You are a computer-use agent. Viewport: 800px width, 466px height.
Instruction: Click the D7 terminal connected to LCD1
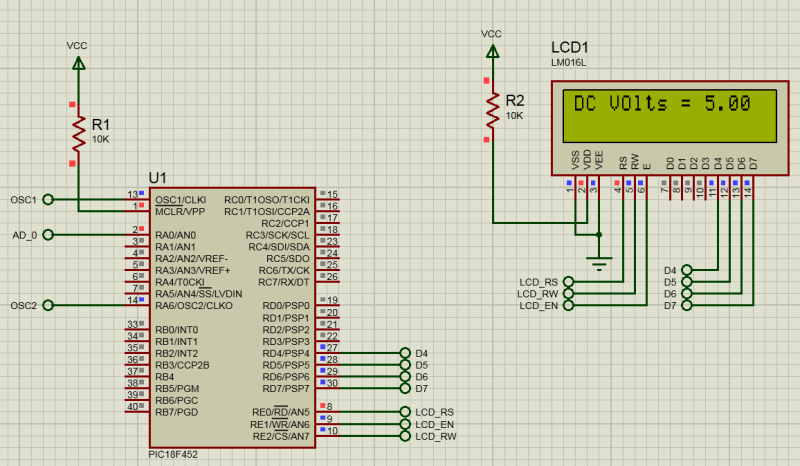point(687,305)
